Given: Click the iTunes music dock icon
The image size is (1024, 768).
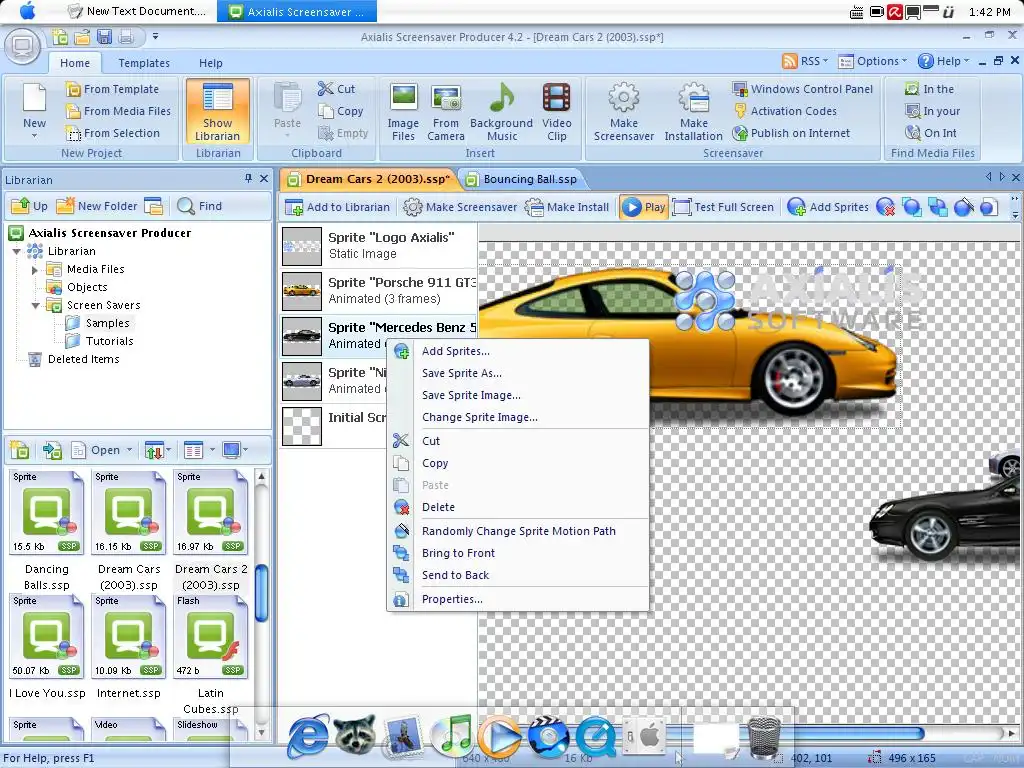Looking at the screenshot, I should (453, 737).
